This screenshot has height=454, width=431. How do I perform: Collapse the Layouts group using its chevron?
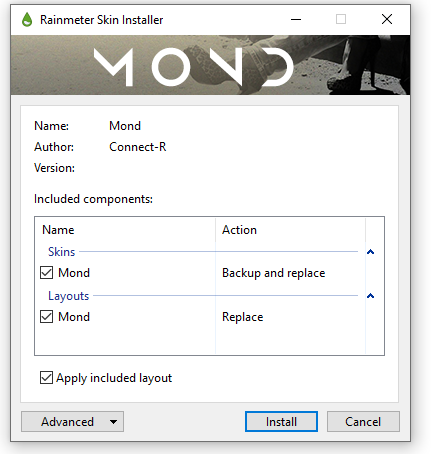(x=370, y=296)
